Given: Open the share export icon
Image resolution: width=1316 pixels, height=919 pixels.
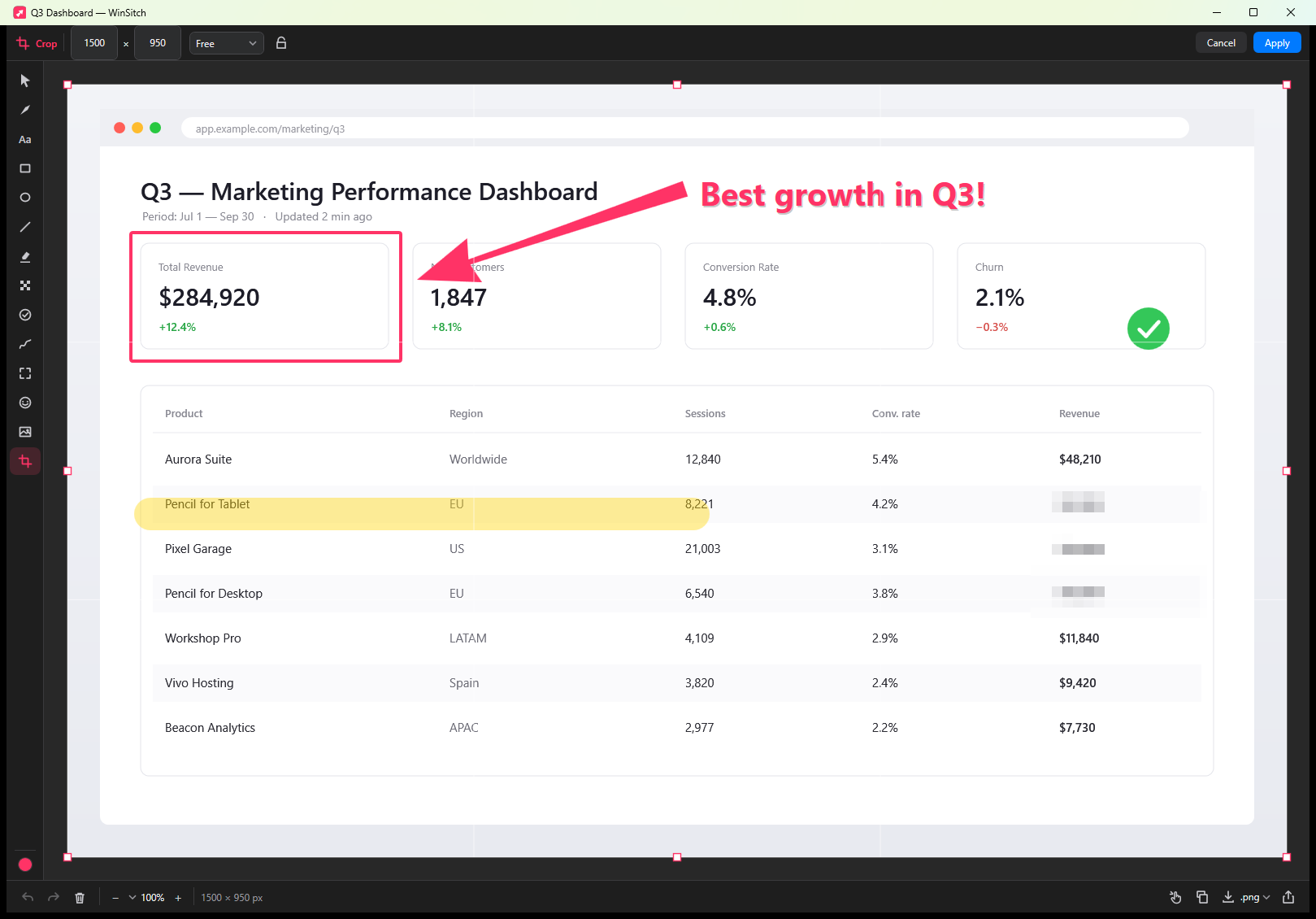Looking at the screenshot, I should [x=1288, y=897].
